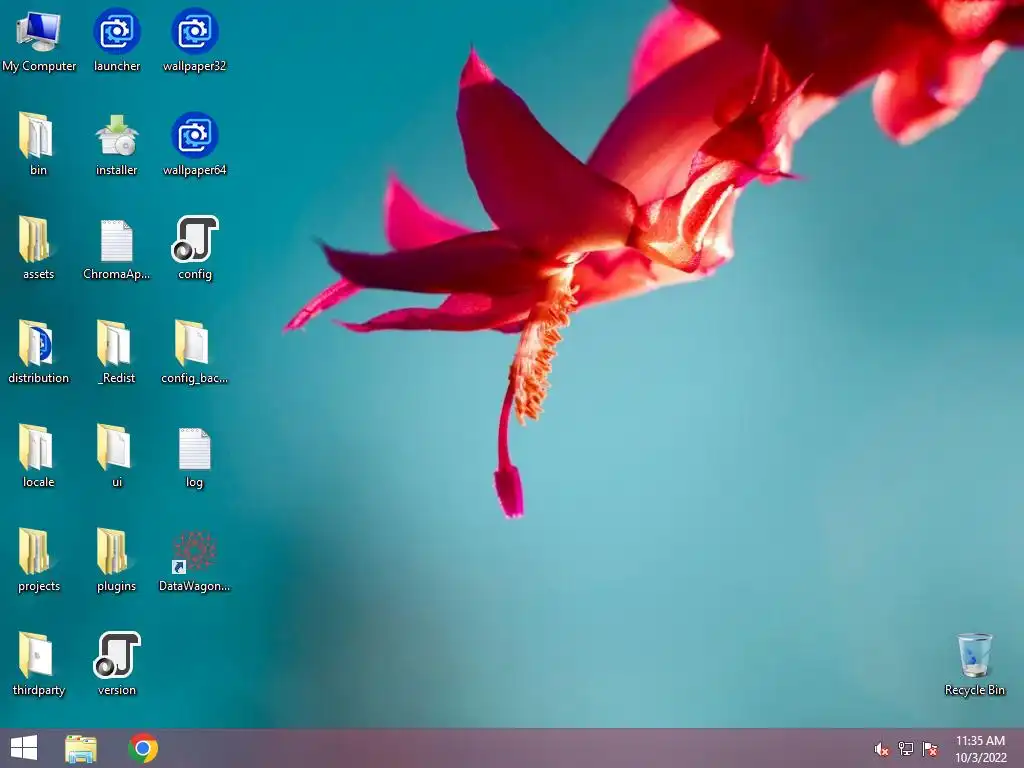The height and width of the screenshot is (768, 1024).
Task: Select the wallpaper64 application icon
Action: 195,144
